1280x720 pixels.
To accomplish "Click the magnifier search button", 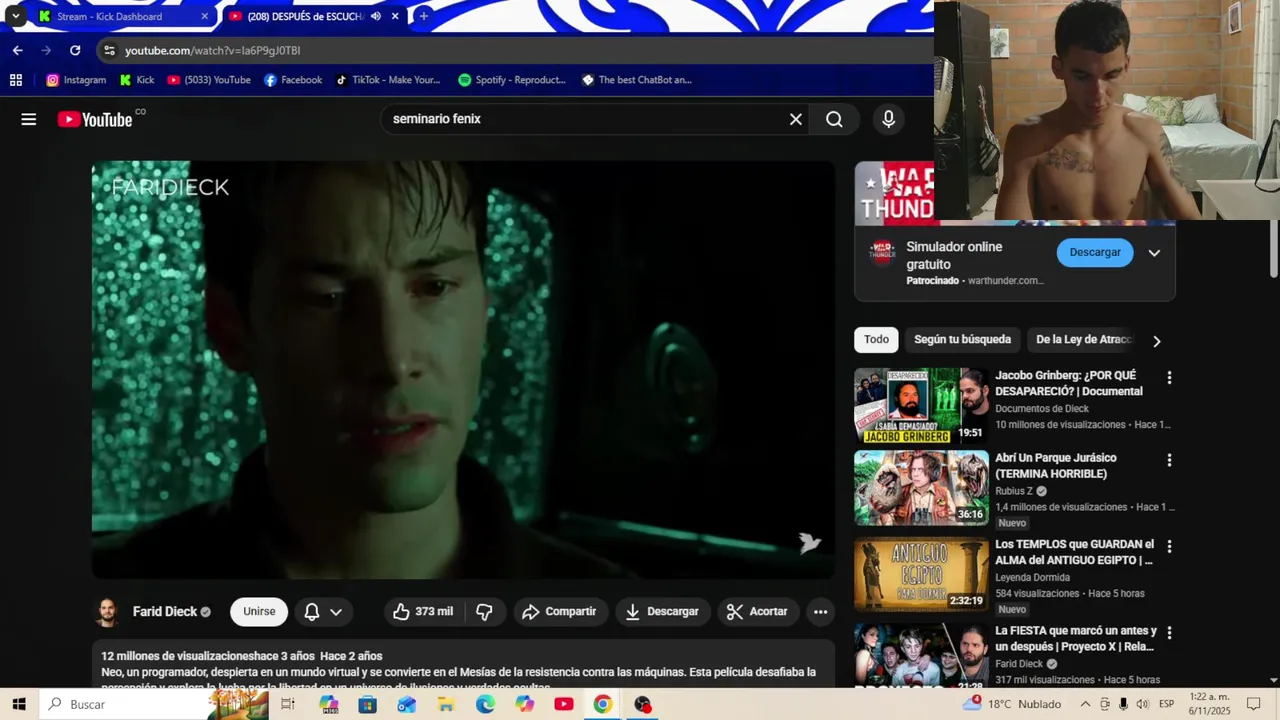I will click(x=834, y=119).
